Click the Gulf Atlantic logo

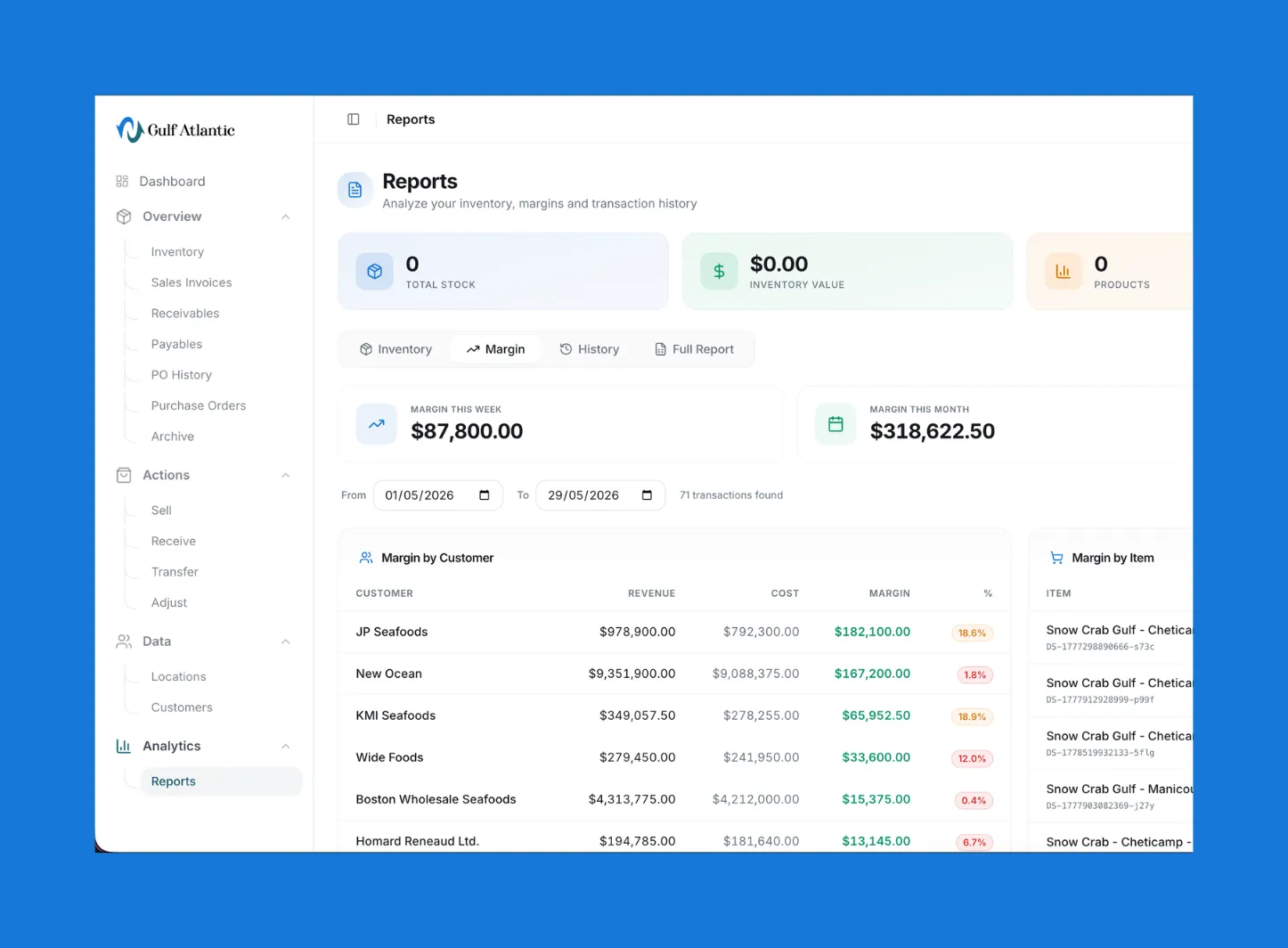(175, 130)
